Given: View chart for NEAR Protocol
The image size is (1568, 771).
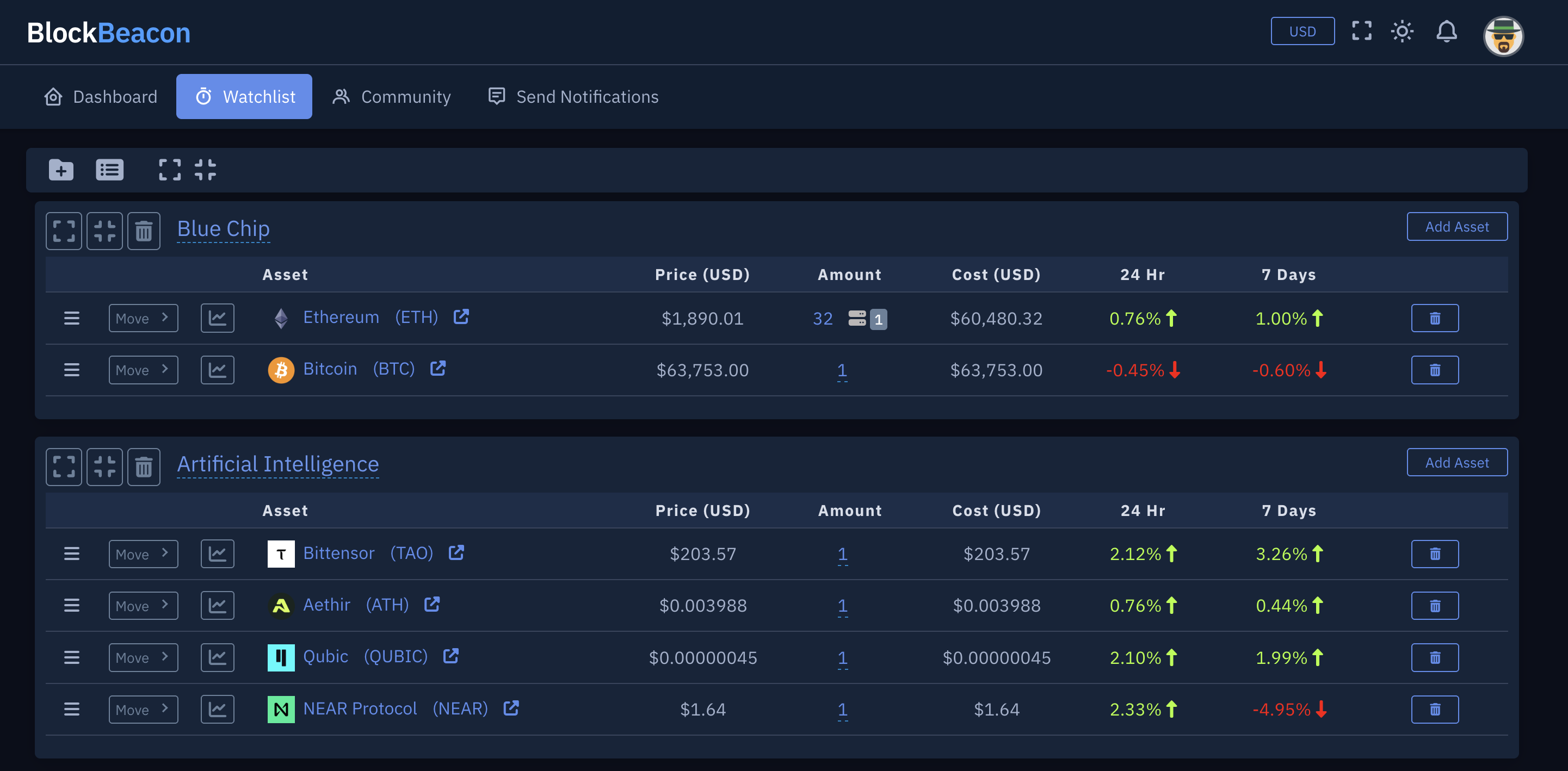Looking at the screenshot, I should (217, 710).
